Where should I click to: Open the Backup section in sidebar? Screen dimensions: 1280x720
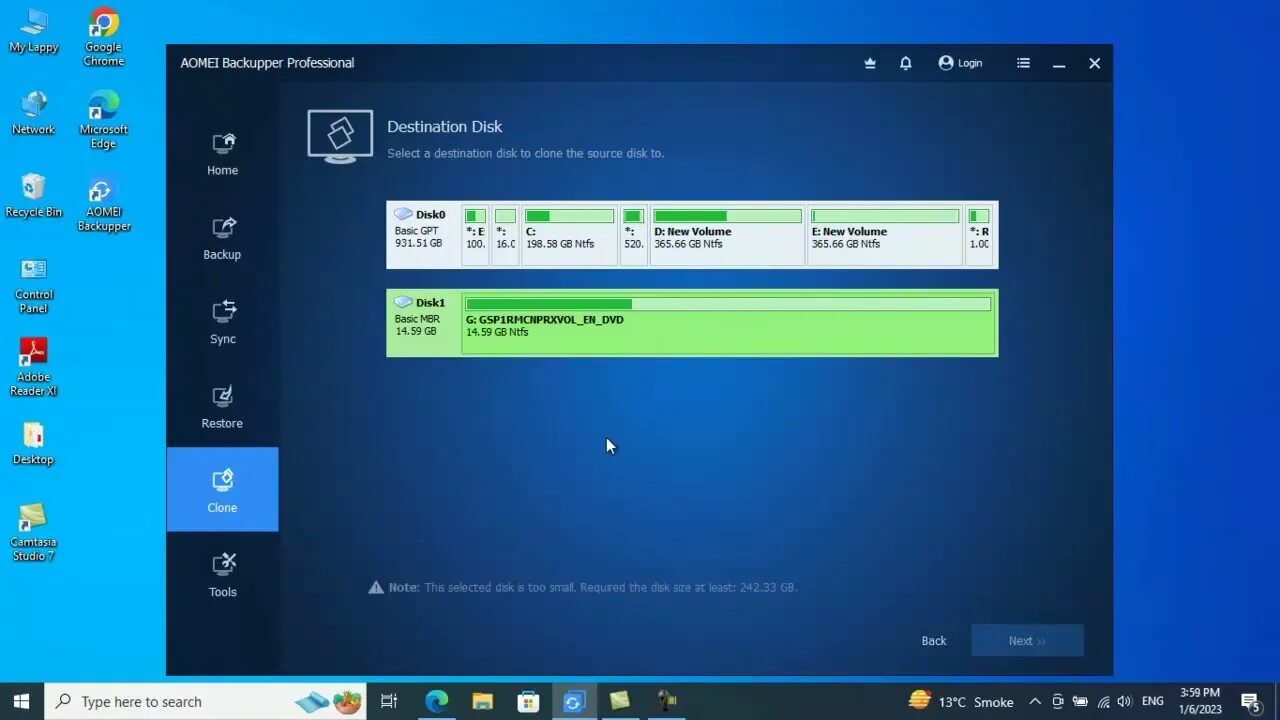(x=222, y=238)
